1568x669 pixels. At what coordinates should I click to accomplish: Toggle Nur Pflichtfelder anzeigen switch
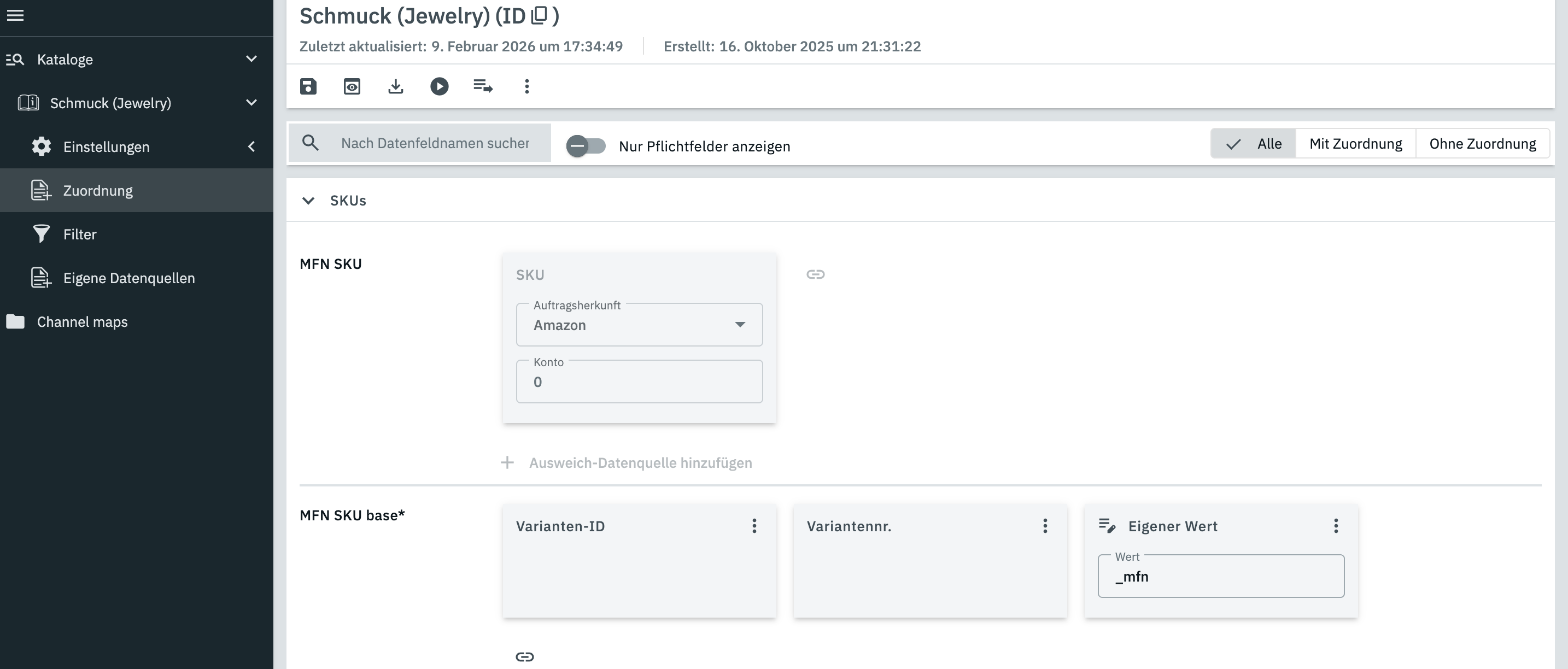(x=586, y=146)
